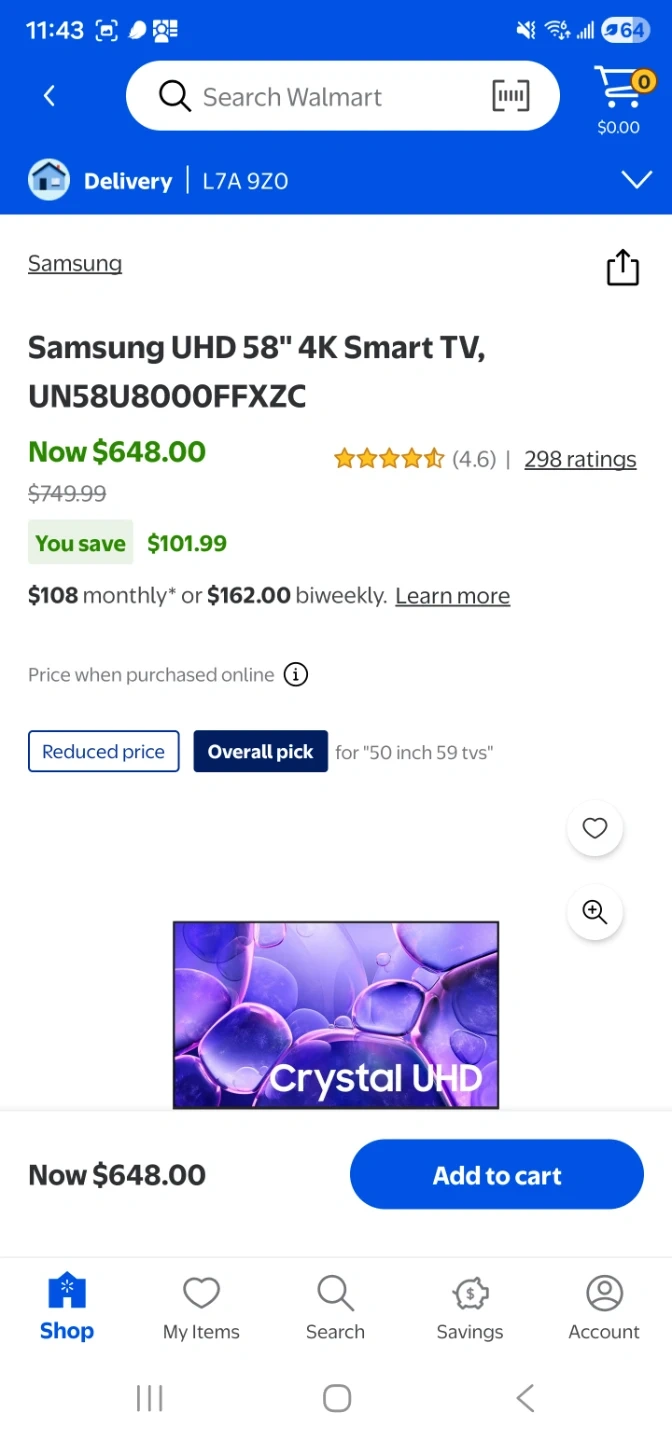
Task: Go to My Items tab
Action: tap(201, 1307)
